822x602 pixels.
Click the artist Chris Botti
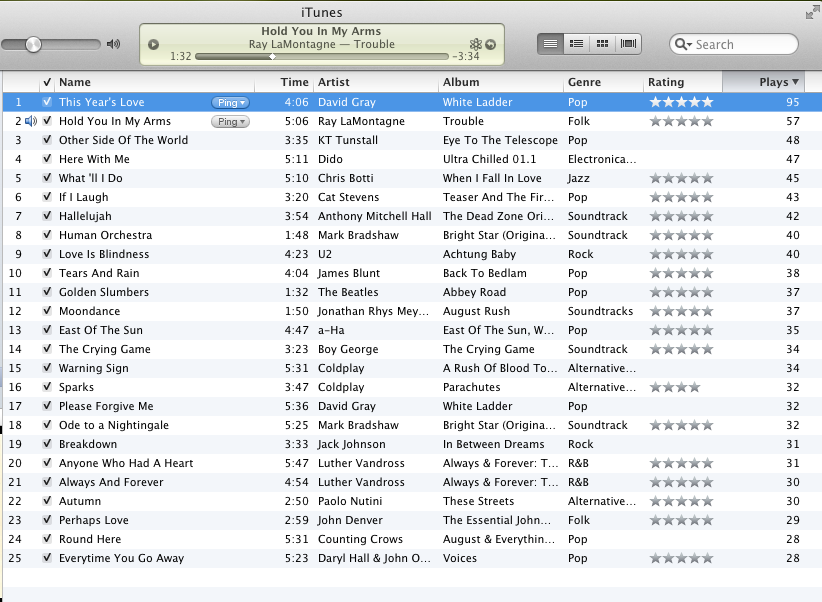click(x=345, y=178)
